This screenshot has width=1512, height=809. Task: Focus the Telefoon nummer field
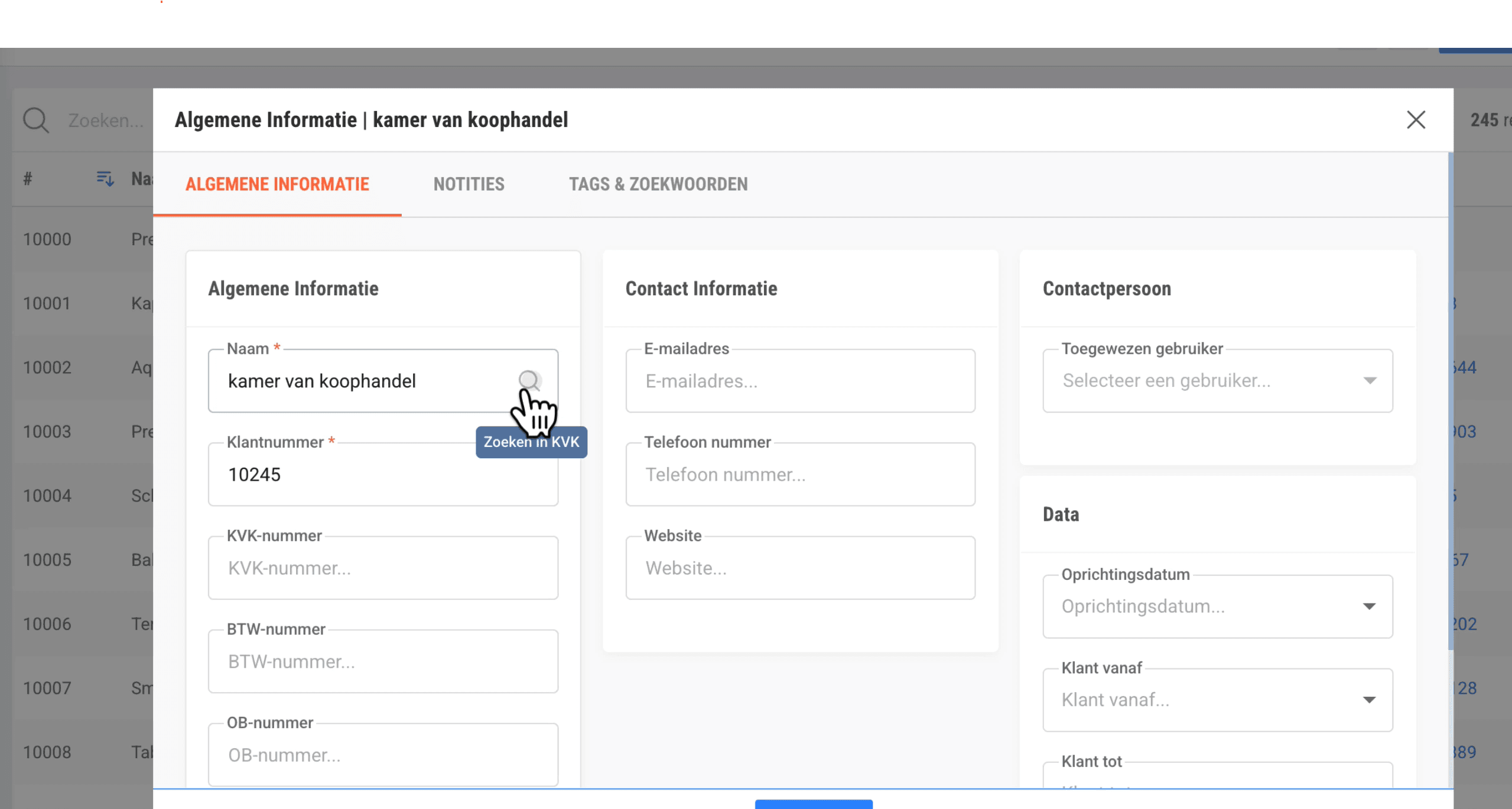click(799, 475)
